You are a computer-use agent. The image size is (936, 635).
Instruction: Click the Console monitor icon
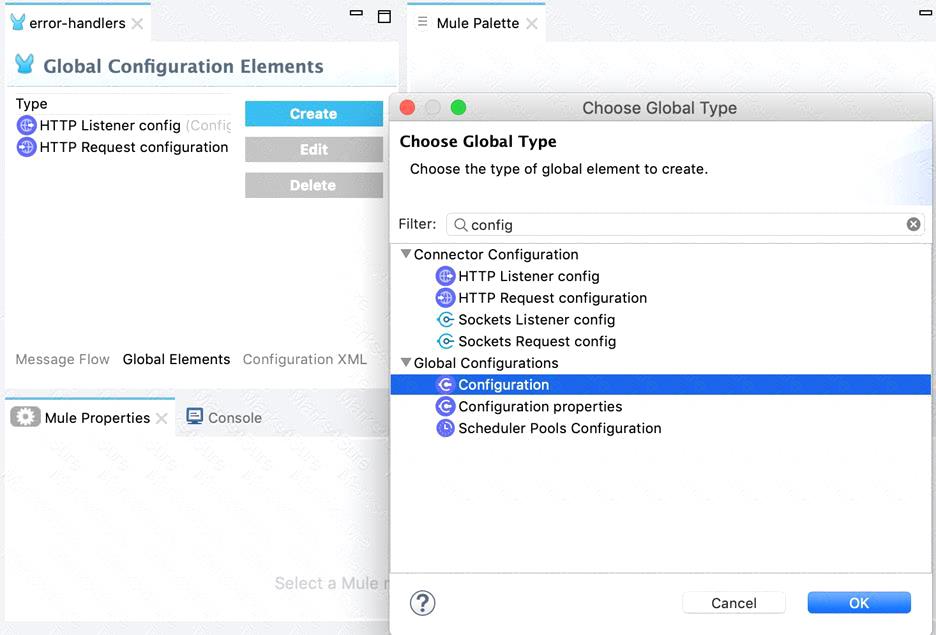tap(195, 417)
